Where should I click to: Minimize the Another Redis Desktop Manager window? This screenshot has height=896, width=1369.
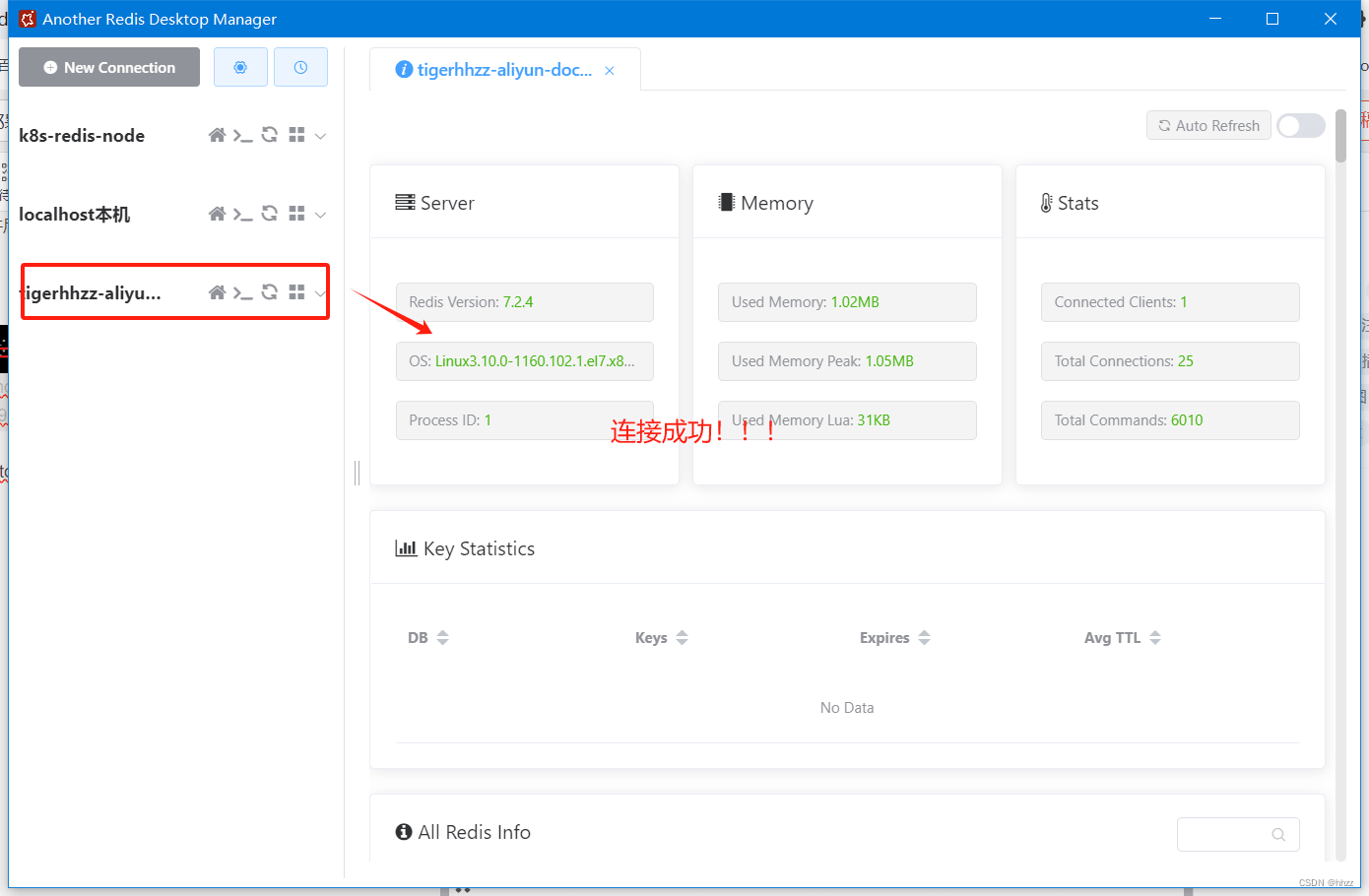1215,19
